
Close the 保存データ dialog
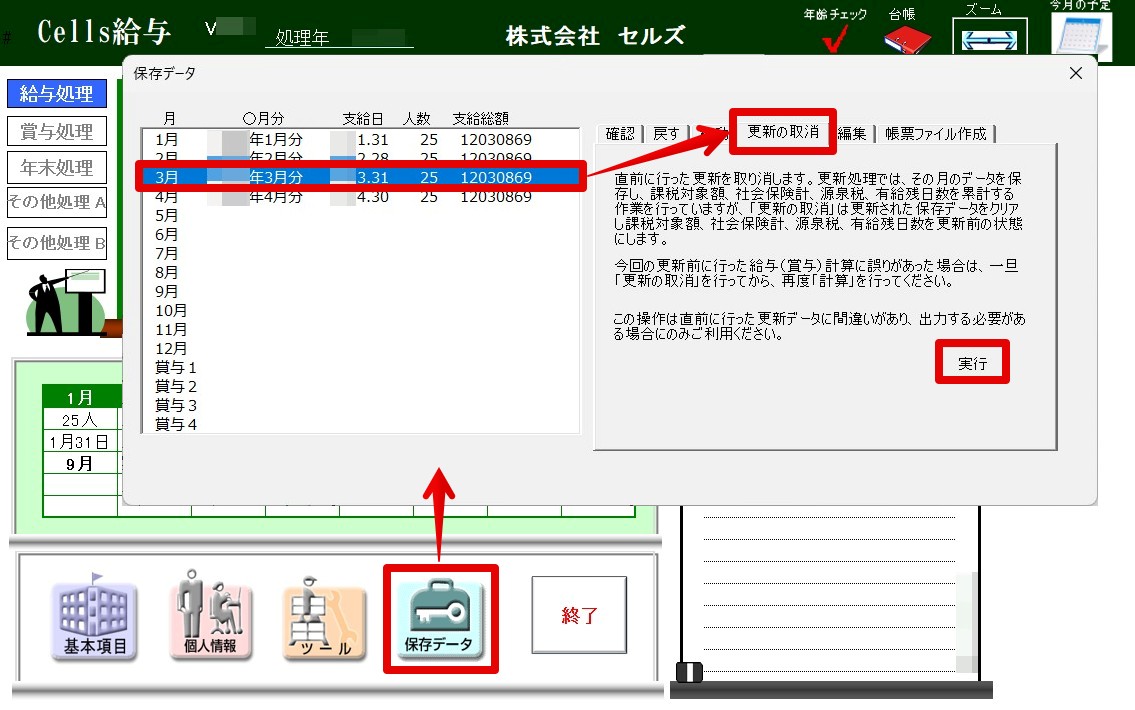(x=1076, y=73)
